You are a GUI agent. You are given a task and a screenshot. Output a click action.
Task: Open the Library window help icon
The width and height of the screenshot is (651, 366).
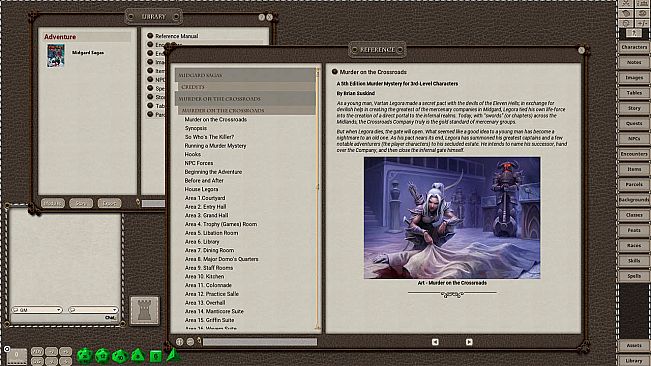262,17
